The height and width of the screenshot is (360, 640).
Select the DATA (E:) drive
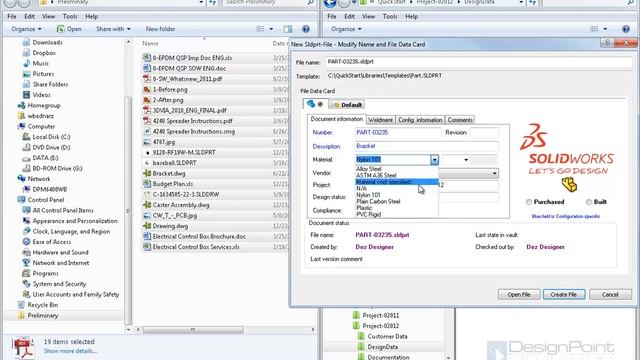point(45,158)
